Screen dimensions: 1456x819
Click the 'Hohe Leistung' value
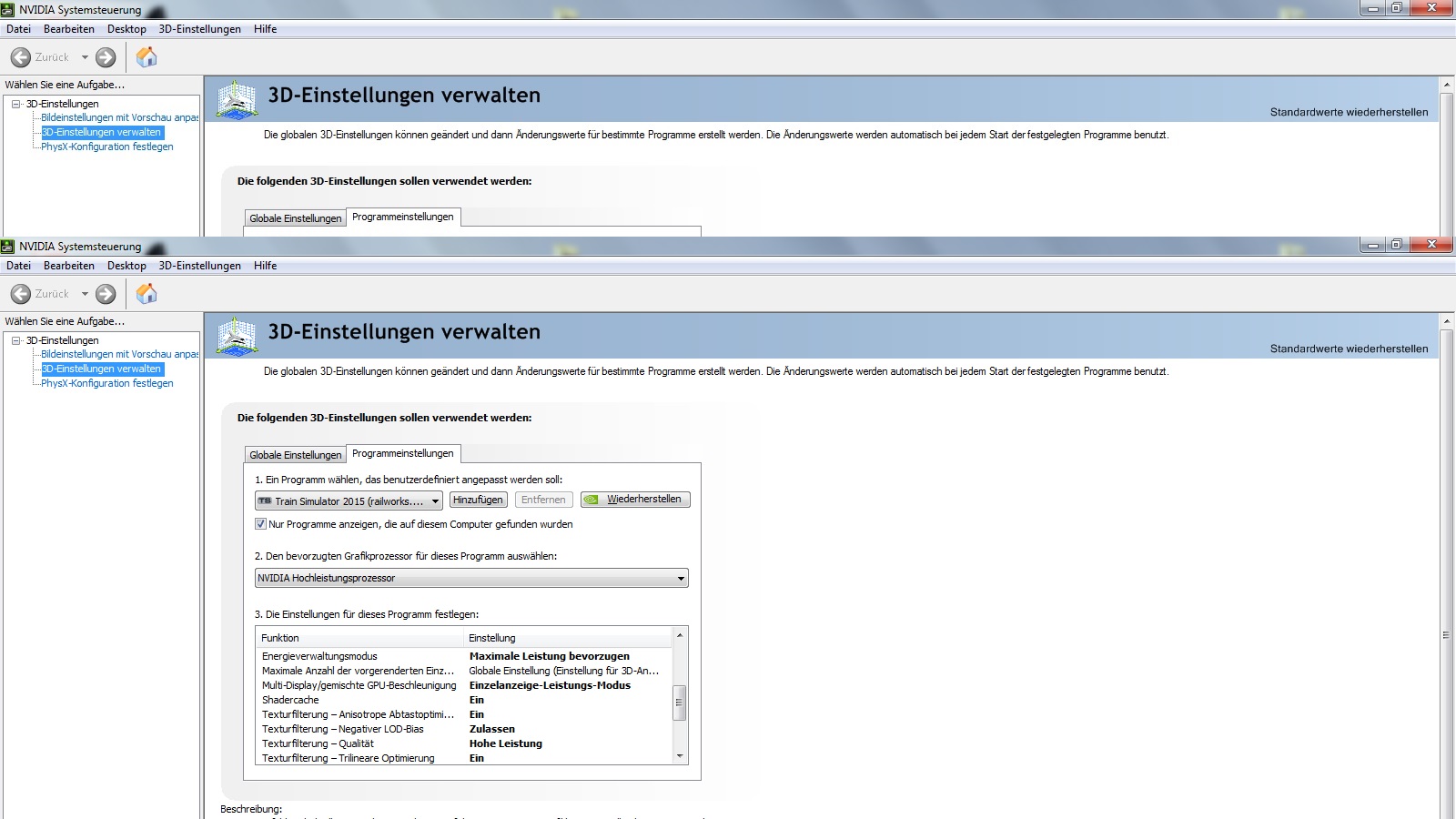tap(506, 743)
